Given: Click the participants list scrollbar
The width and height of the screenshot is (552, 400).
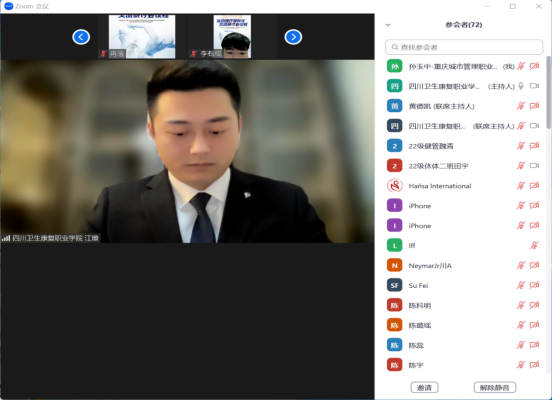Looking at the screenshot, I should [x=548, y=92].
